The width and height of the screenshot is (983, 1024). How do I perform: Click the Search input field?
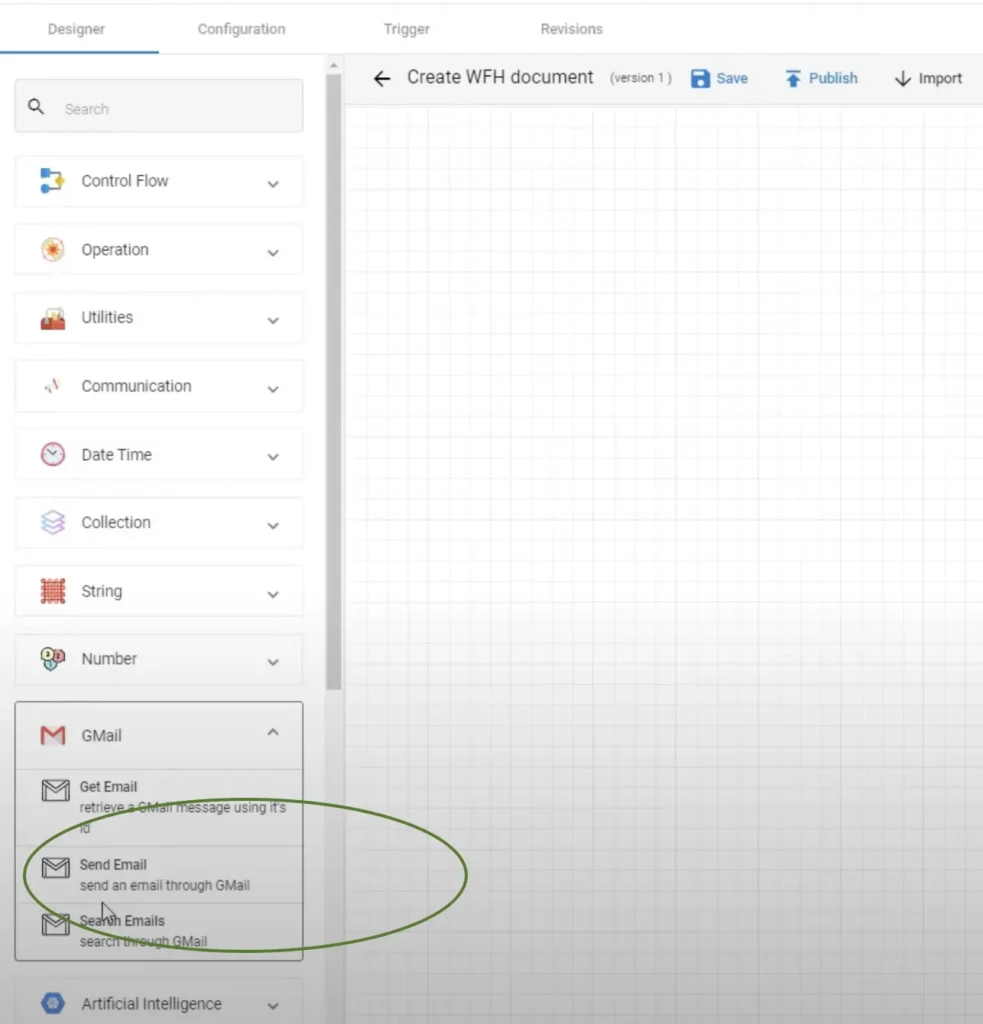(159, 106)
